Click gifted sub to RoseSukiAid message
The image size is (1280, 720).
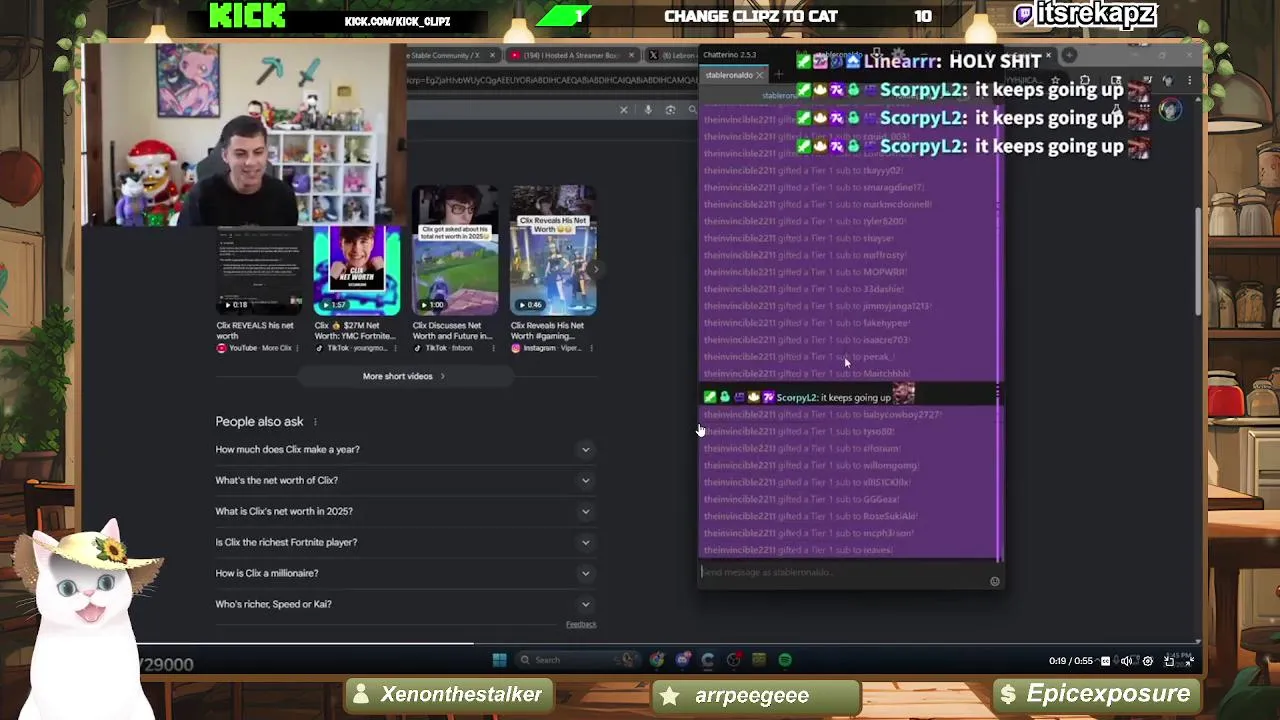tap(810, 516)
